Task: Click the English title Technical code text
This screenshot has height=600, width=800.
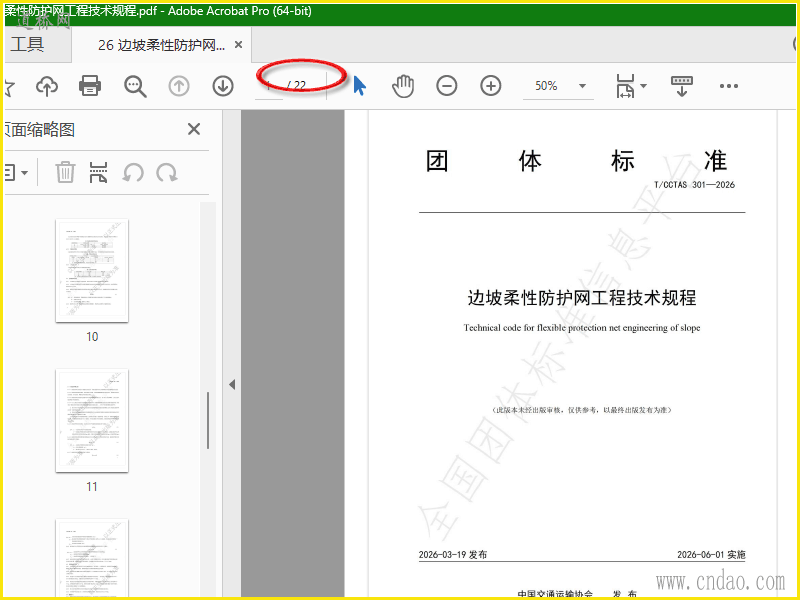Action: pos(582,328)
